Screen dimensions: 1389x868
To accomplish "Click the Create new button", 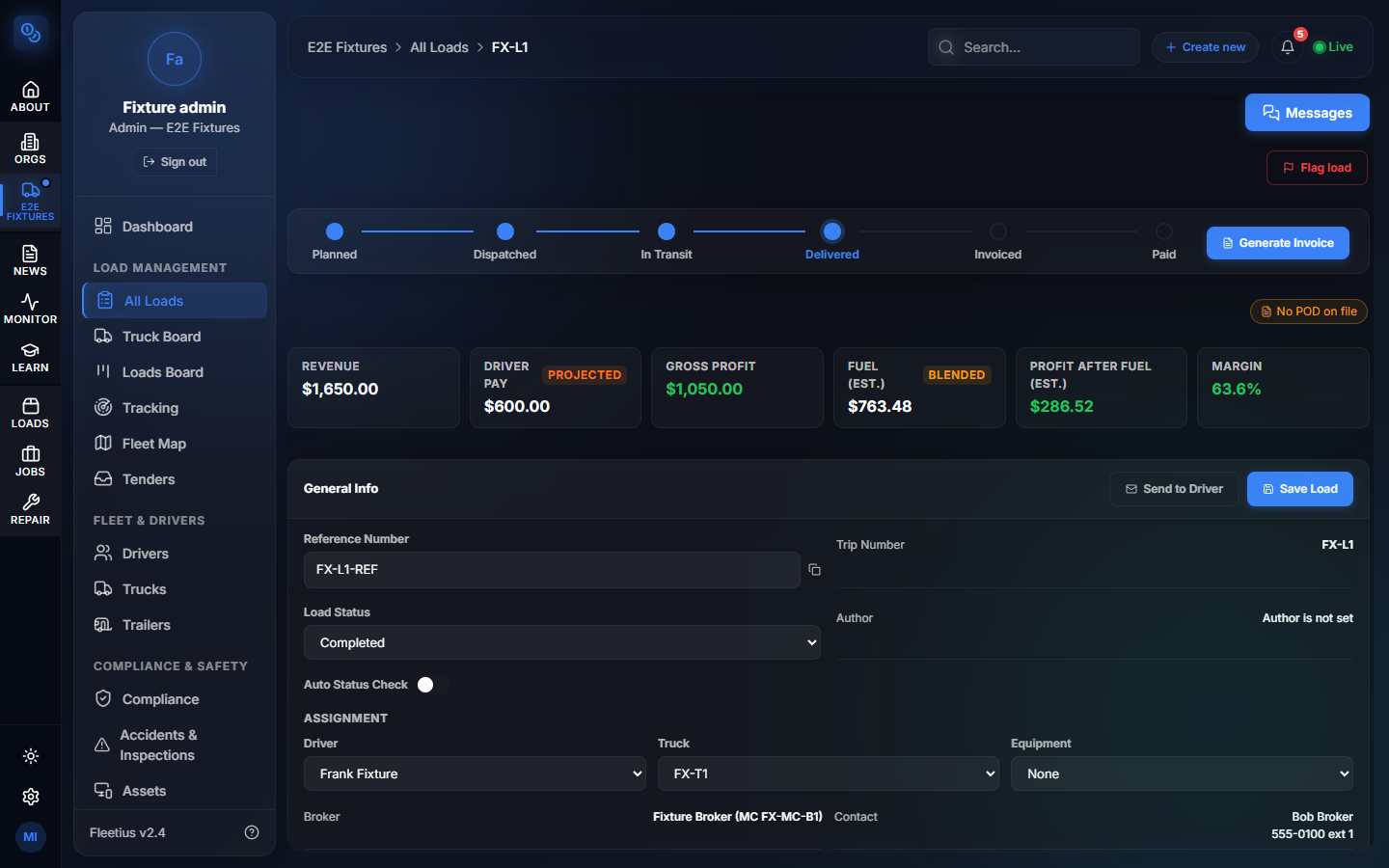I will click(x=1206, y=46).
